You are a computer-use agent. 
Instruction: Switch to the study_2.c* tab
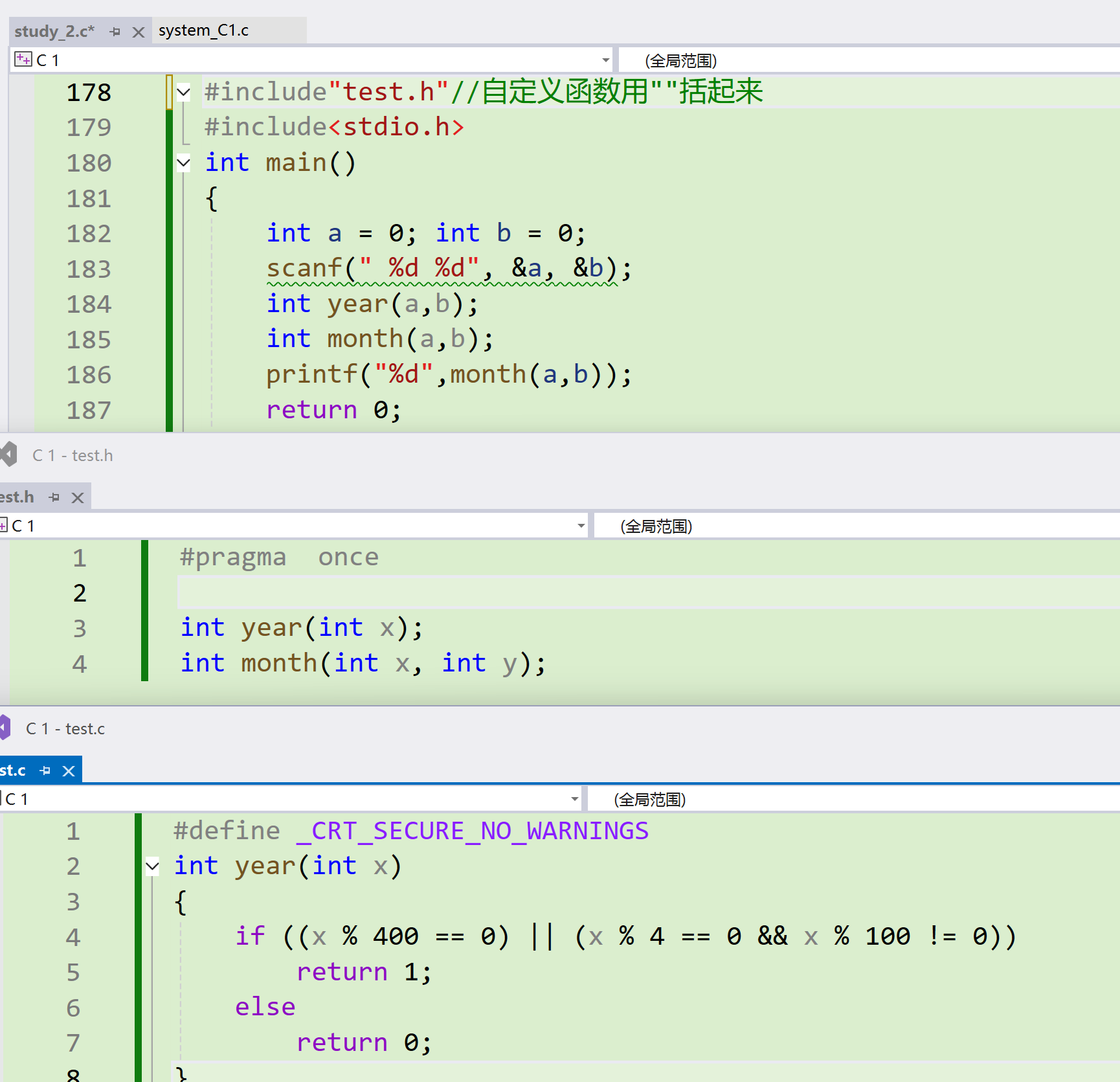coord(54,31)
